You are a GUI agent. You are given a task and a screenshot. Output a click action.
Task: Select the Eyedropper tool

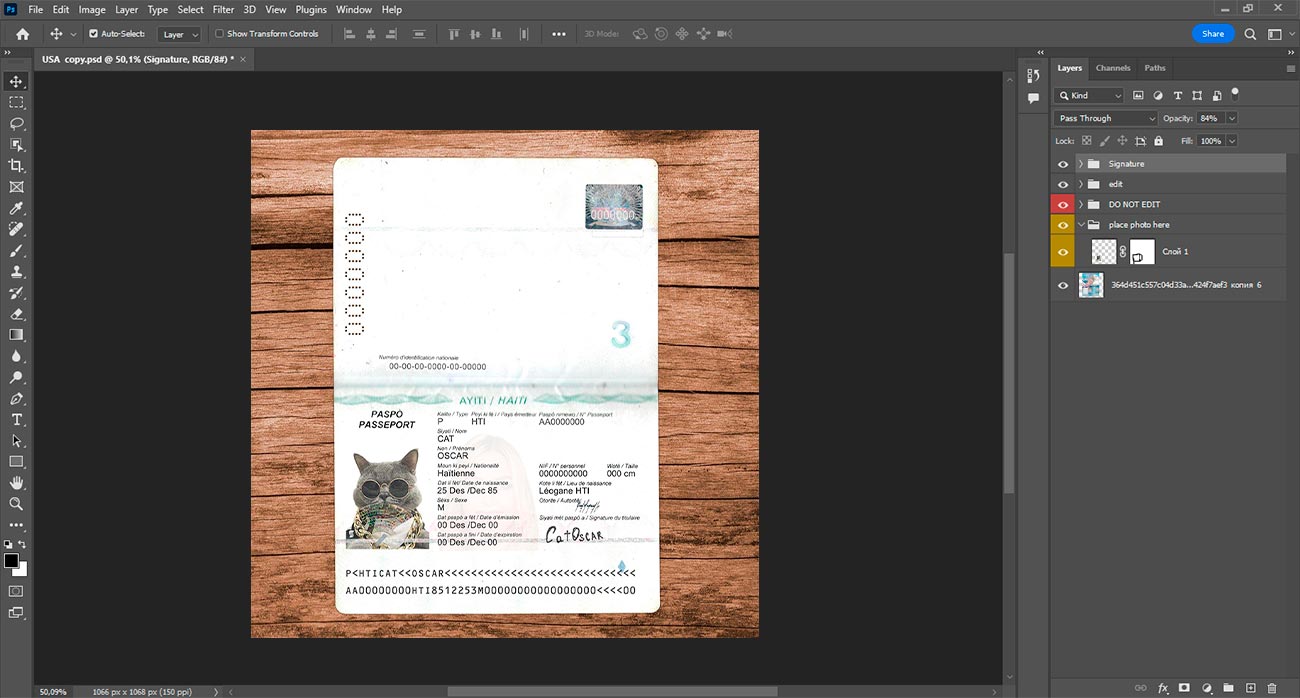pyautogui.click(x=16, y=208)
